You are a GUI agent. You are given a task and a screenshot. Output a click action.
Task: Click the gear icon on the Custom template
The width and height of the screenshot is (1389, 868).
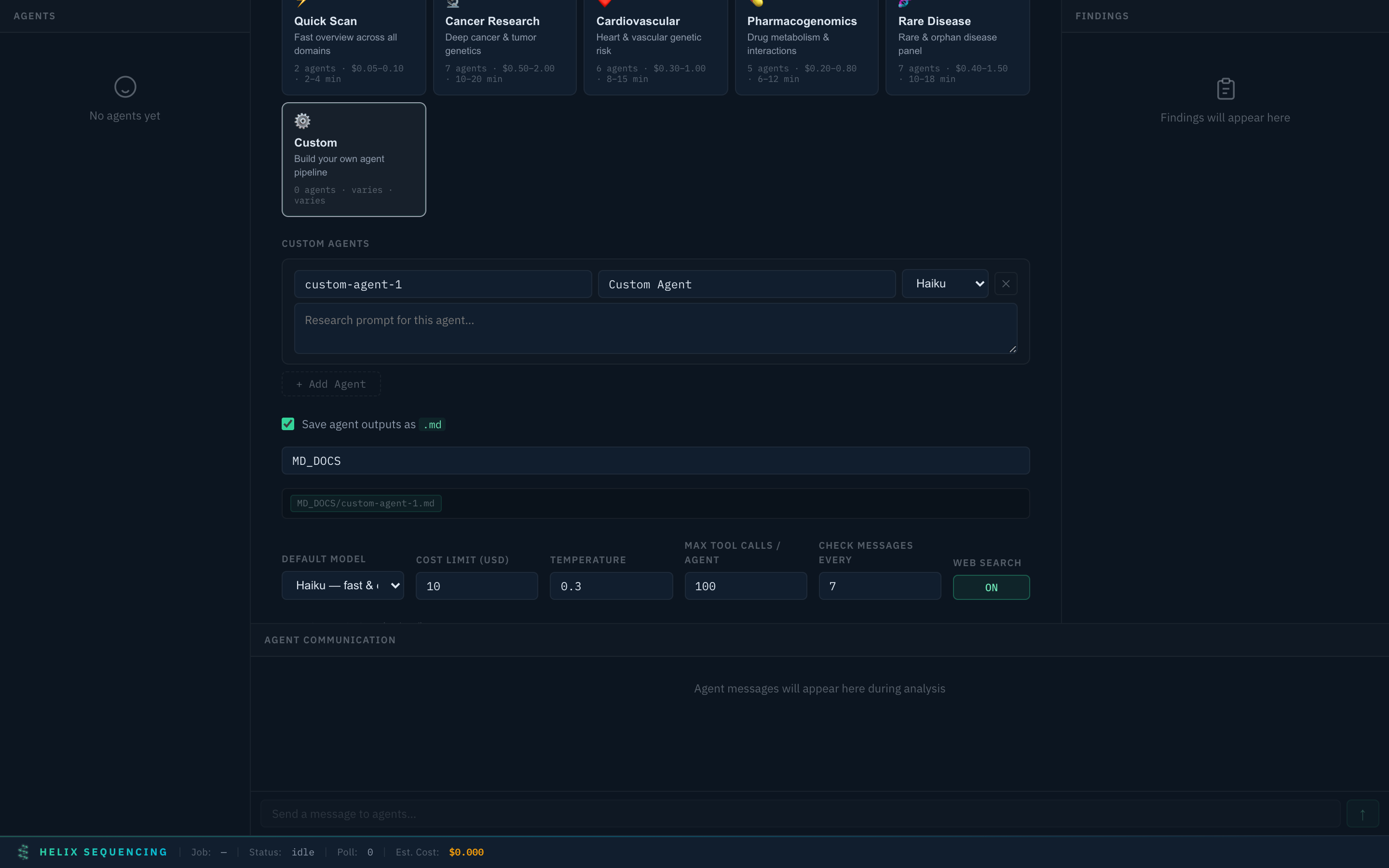tap(302, 121)
